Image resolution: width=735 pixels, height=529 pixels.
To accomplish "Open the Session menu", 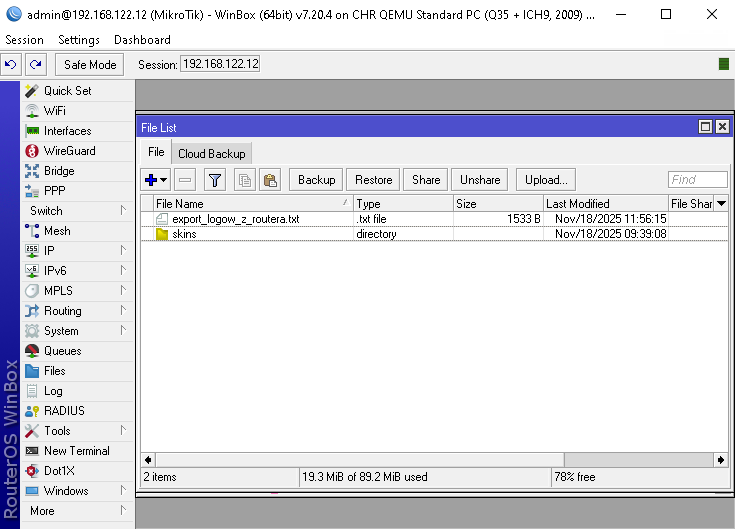I will (24, 40).
